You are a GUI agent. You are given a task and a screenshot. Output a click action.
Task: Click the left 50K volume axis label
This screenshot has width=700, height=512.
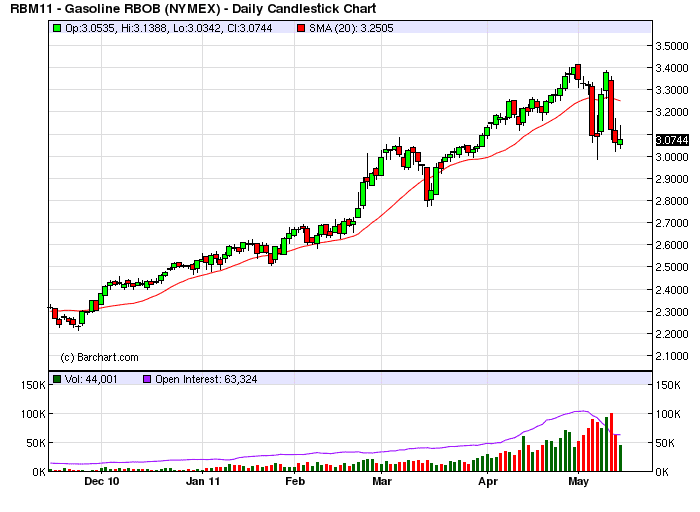click(x=35, y=443)
